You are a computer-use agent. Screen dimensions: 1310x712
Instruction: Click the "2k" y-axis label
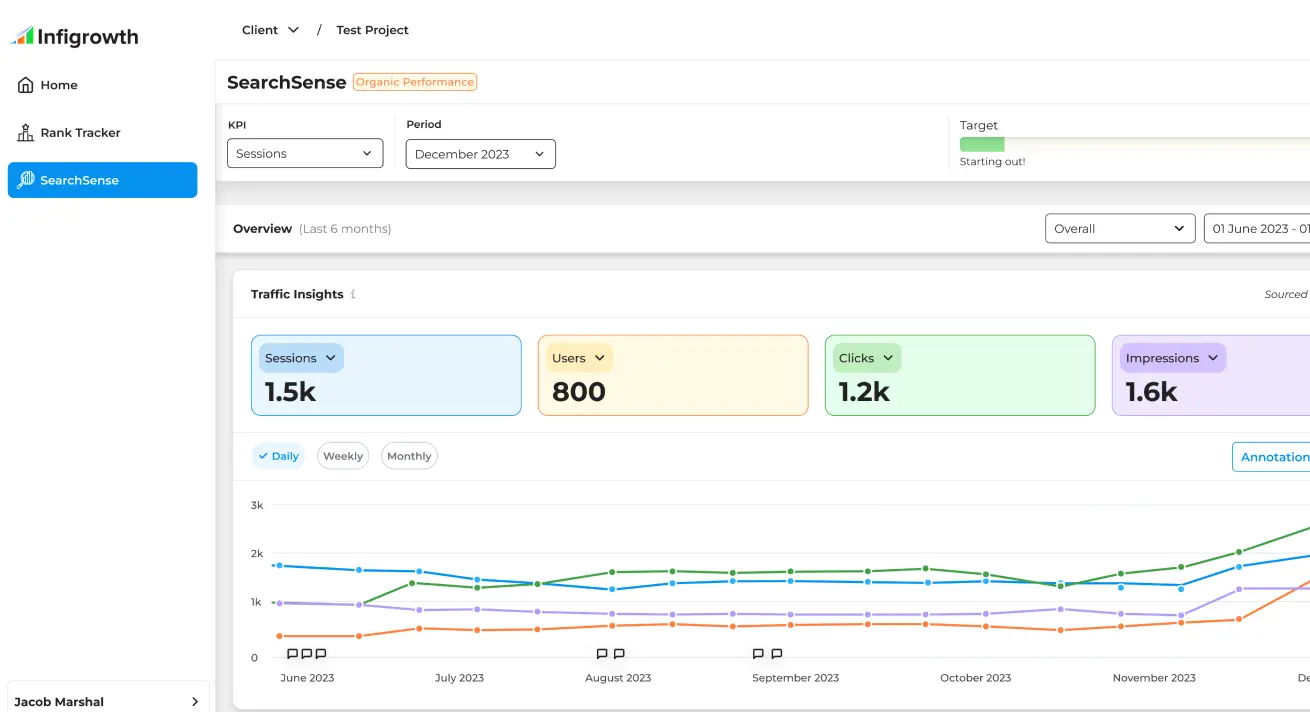click(x=257, y=553)
